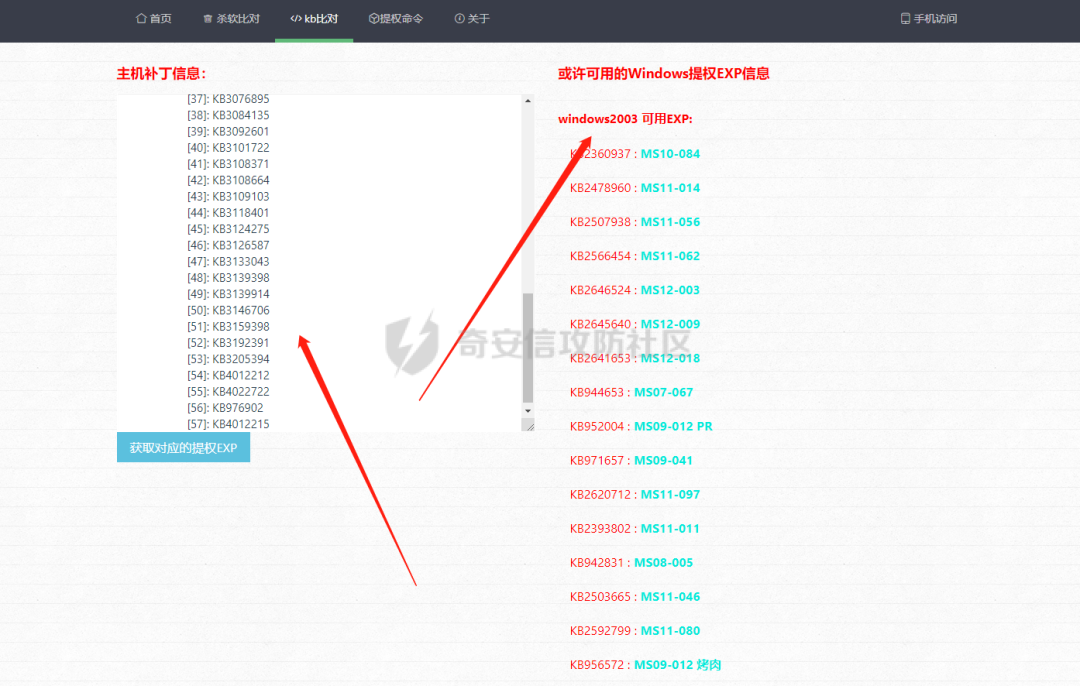Open the 杀软比对 navigation item

click(231, 19)
